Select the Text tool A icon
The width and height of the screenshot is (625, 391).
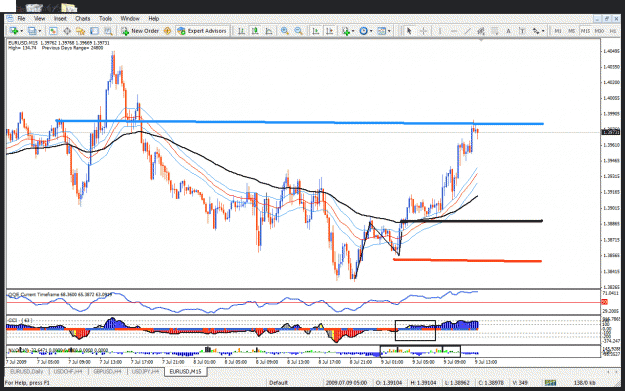coord(508,31)
